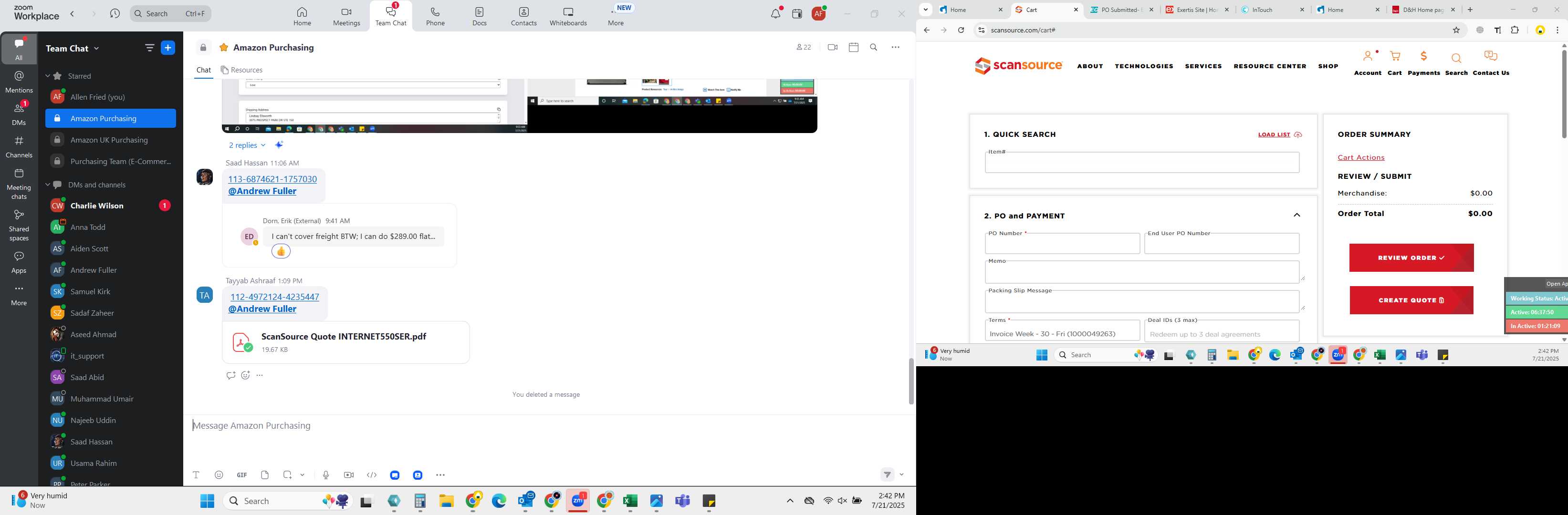Open the Whiteboards tab in Zoom
Viewport: 1568px width, 515px height.
pyautogui.click(x=568, y=16)
